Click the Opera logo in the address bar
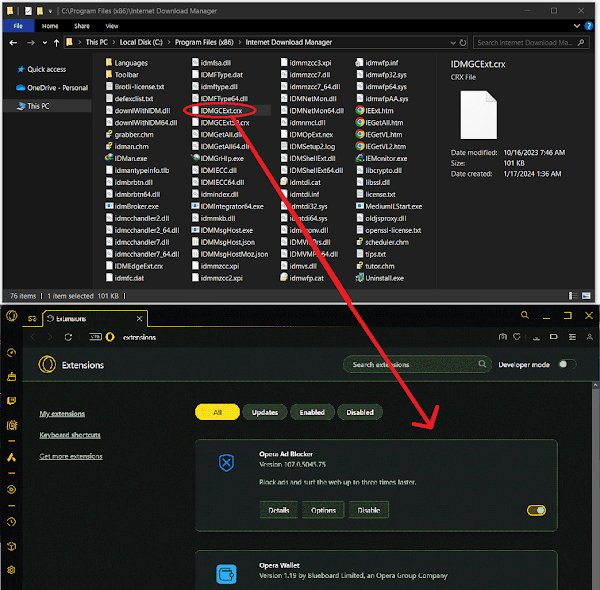 point(110,337)
